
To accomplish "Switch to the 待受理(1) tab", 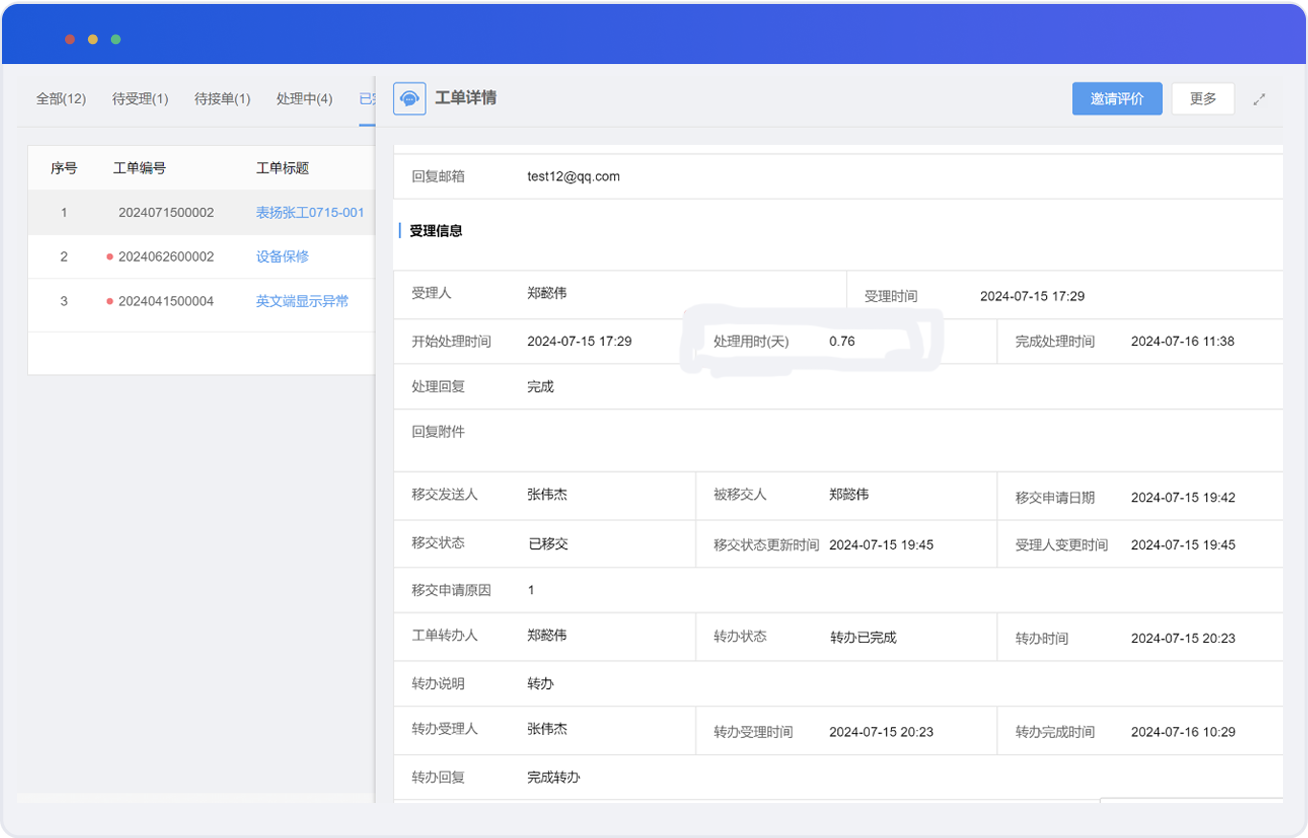I will pyautogui.click(x=140, y=98).
